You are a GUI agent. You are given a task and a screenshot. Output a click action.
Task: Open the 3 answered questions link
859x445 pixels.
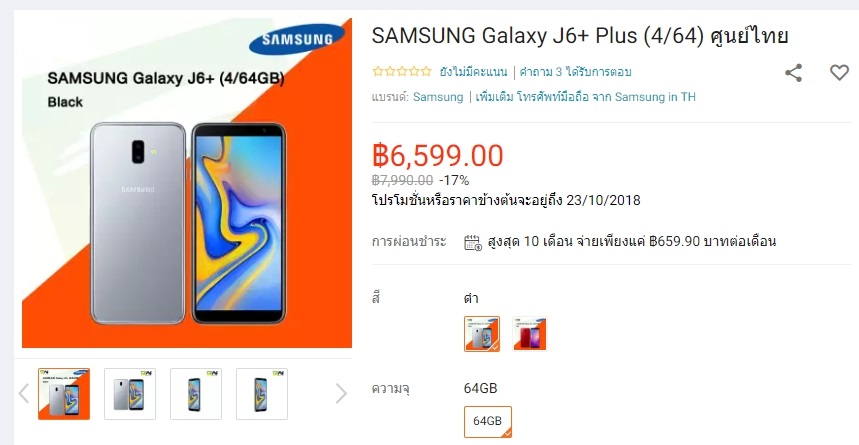click(x=575, y=72)
